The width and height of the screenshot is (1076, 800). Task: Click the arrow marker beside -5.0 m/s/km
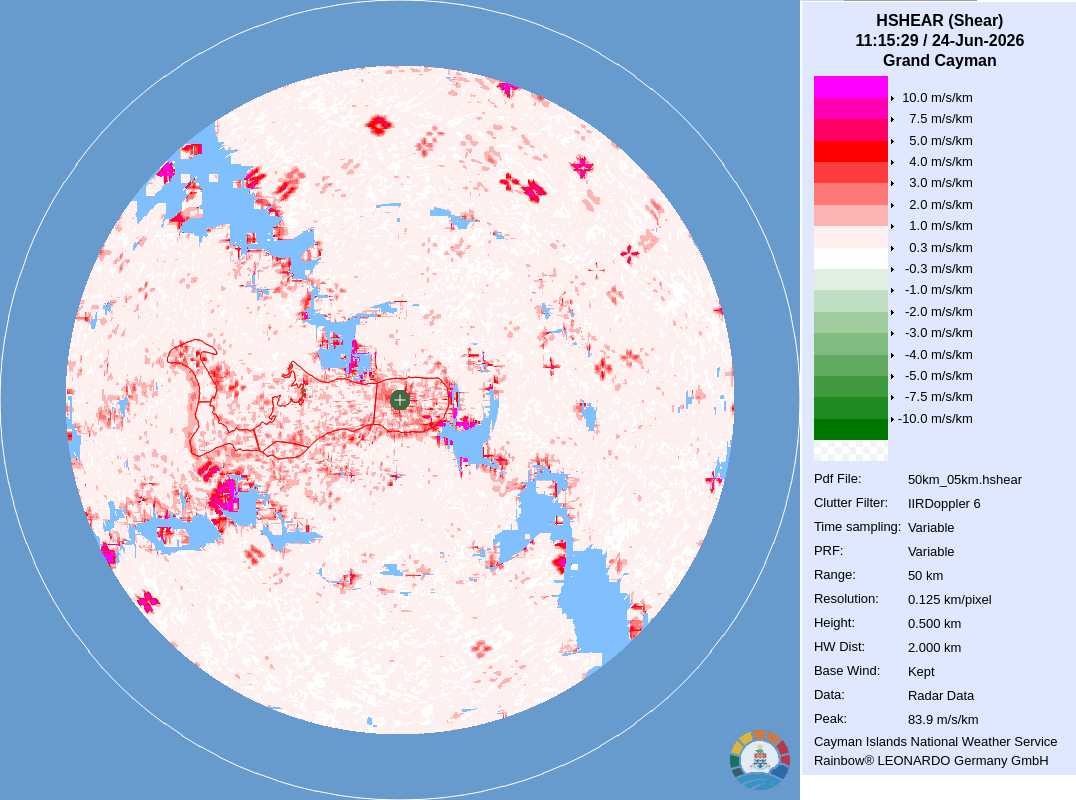coord(892,376)
